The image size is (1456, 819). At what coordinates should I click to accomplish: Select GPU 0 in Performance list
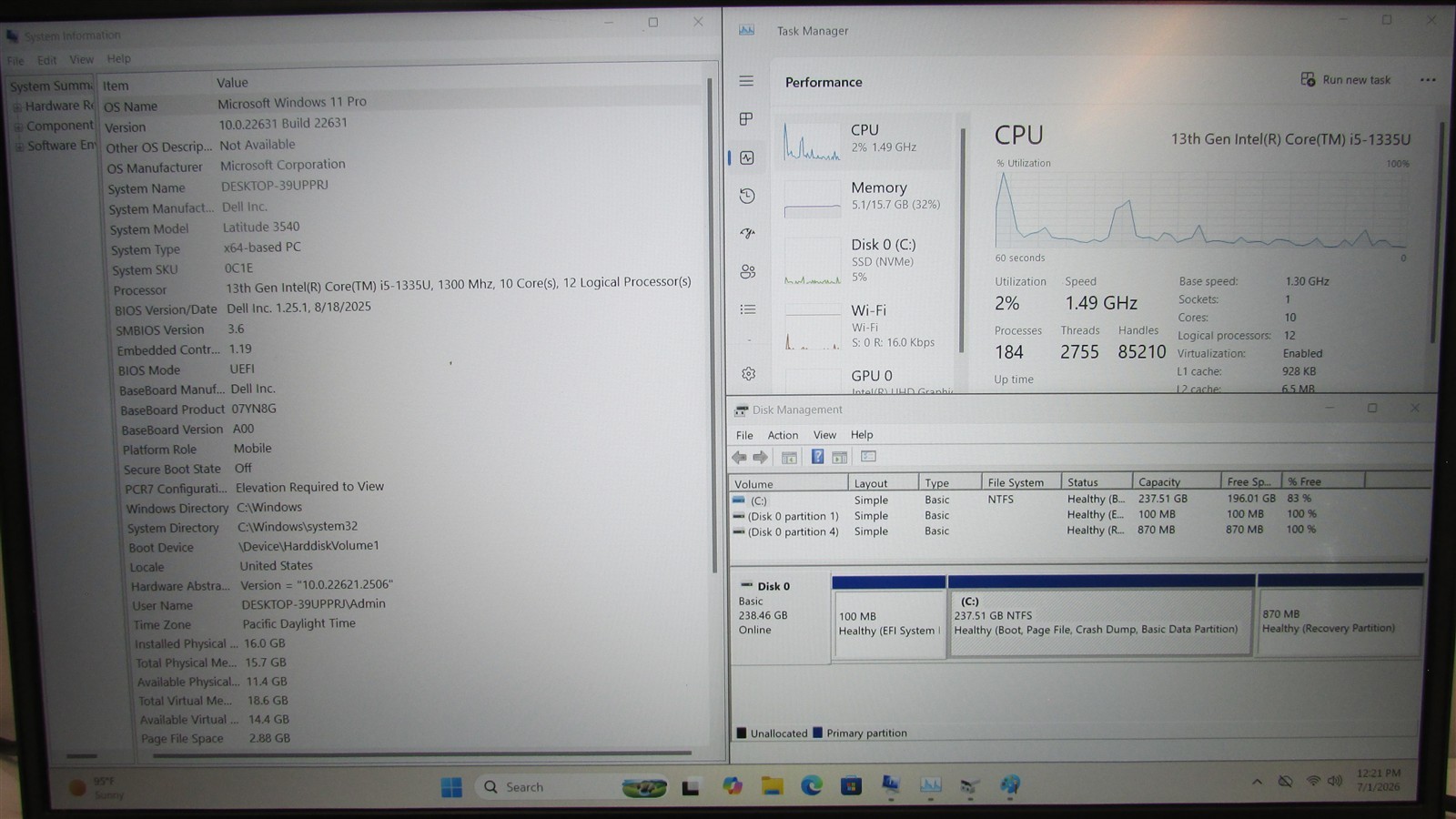864,379
